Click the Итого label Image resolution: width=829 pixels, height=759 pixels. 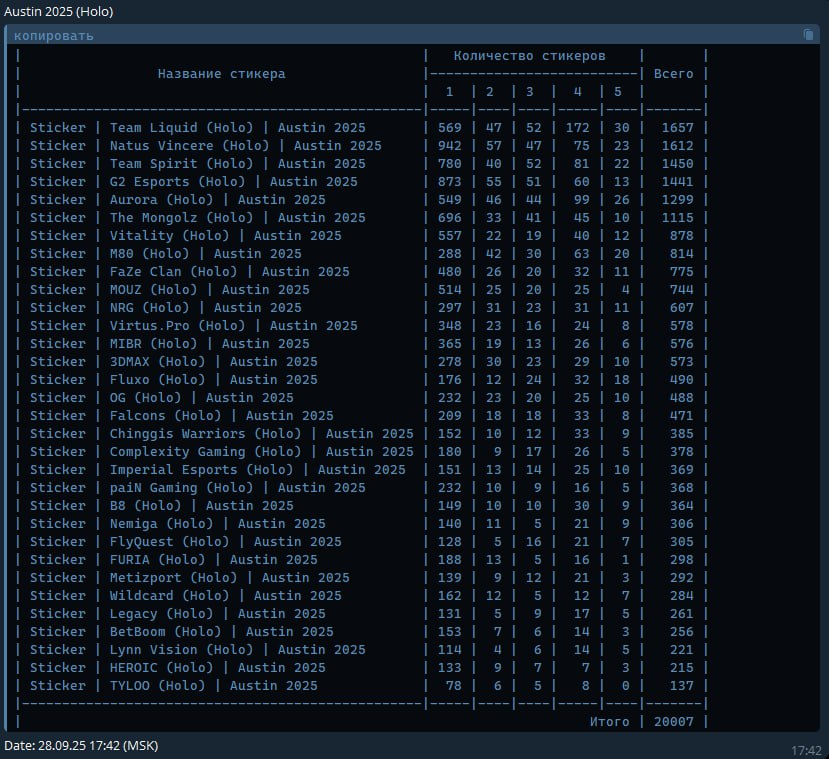click(610, 721)
